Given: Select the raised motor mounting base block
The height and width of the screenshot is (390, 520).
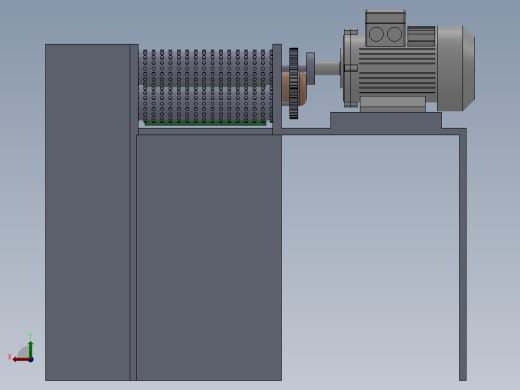Looking at the screenshot, I should (386, 120).
